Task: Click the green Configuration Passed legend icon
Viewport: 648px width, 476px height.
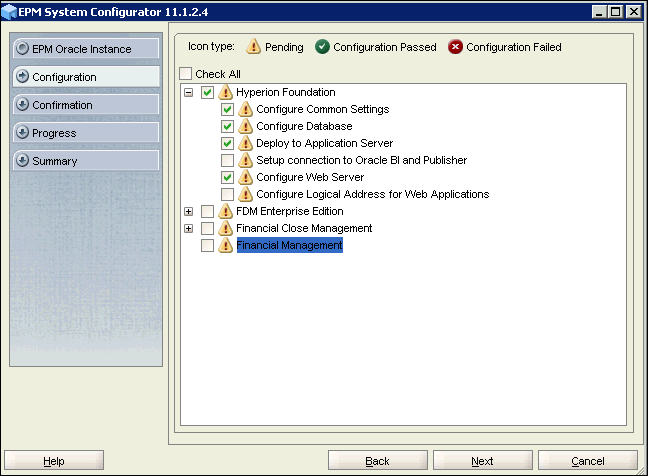Action: (322, 47)
